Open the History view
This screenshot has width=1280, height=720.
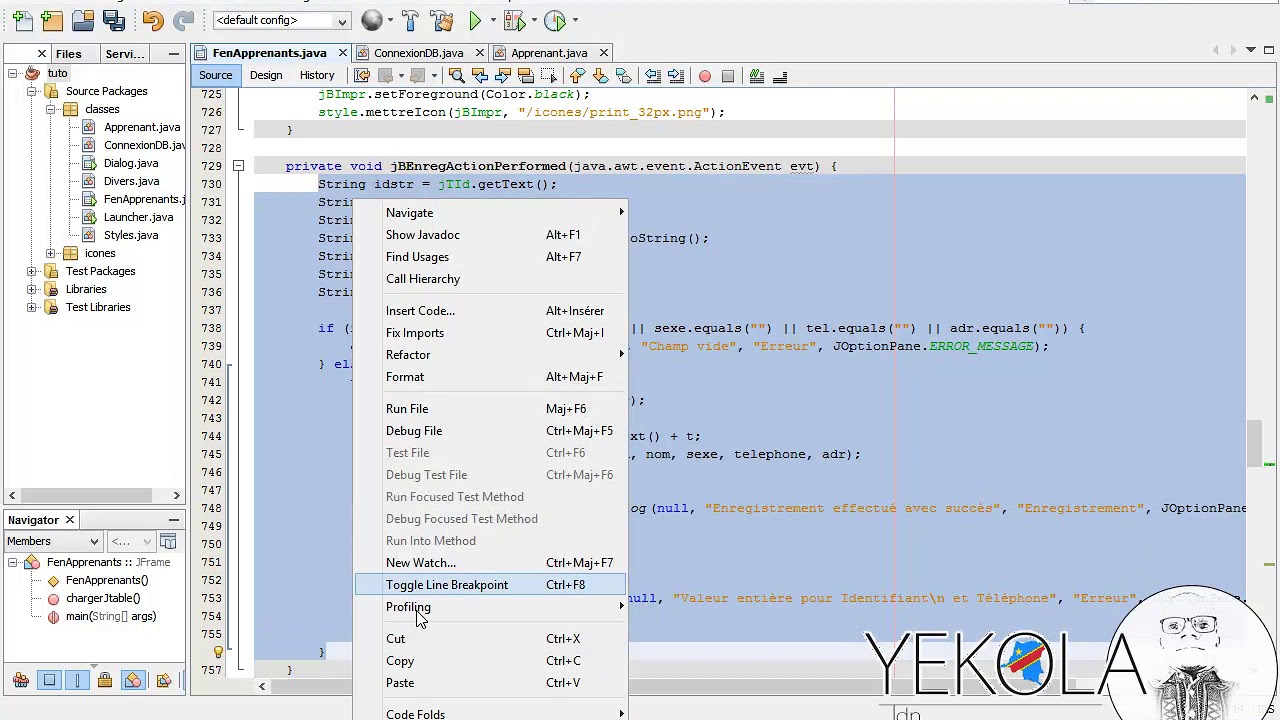click(317, 75)
